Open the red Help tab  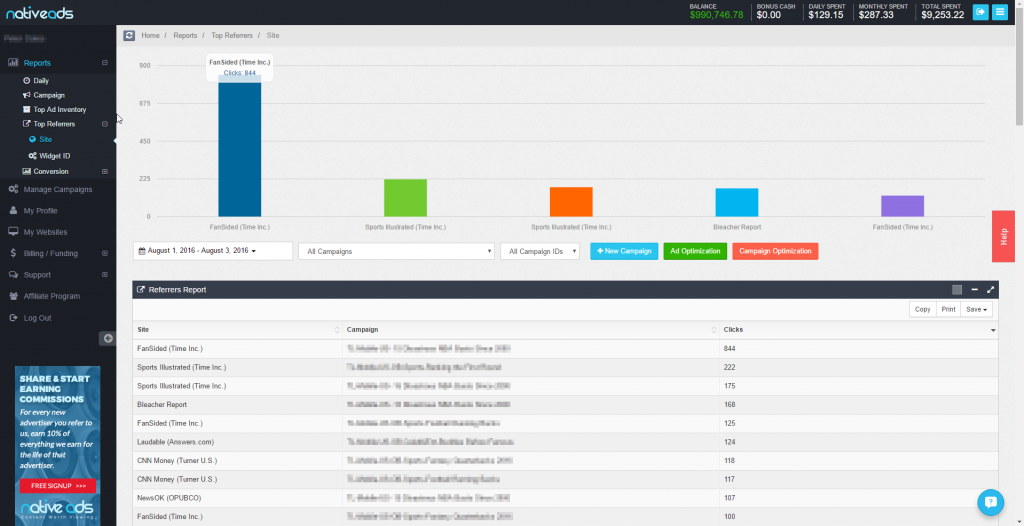(x=1003, y=237)
